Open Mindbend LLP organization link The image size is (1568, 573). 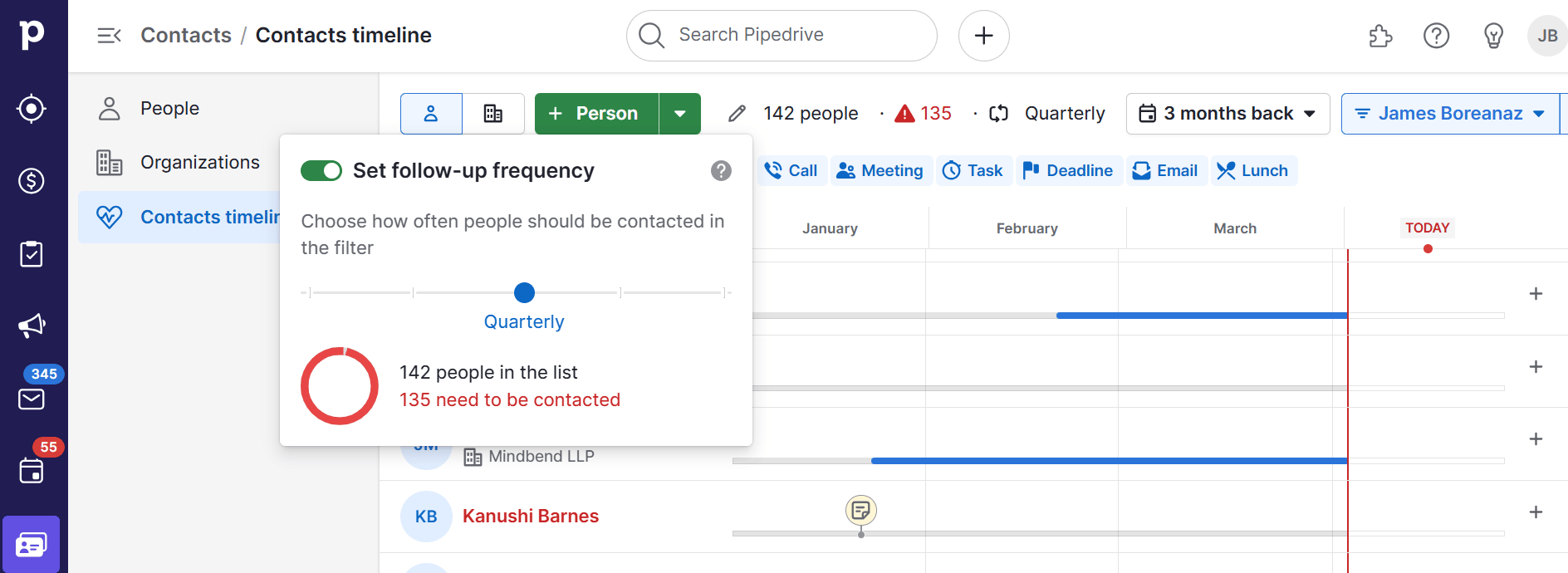click(541, 457)
